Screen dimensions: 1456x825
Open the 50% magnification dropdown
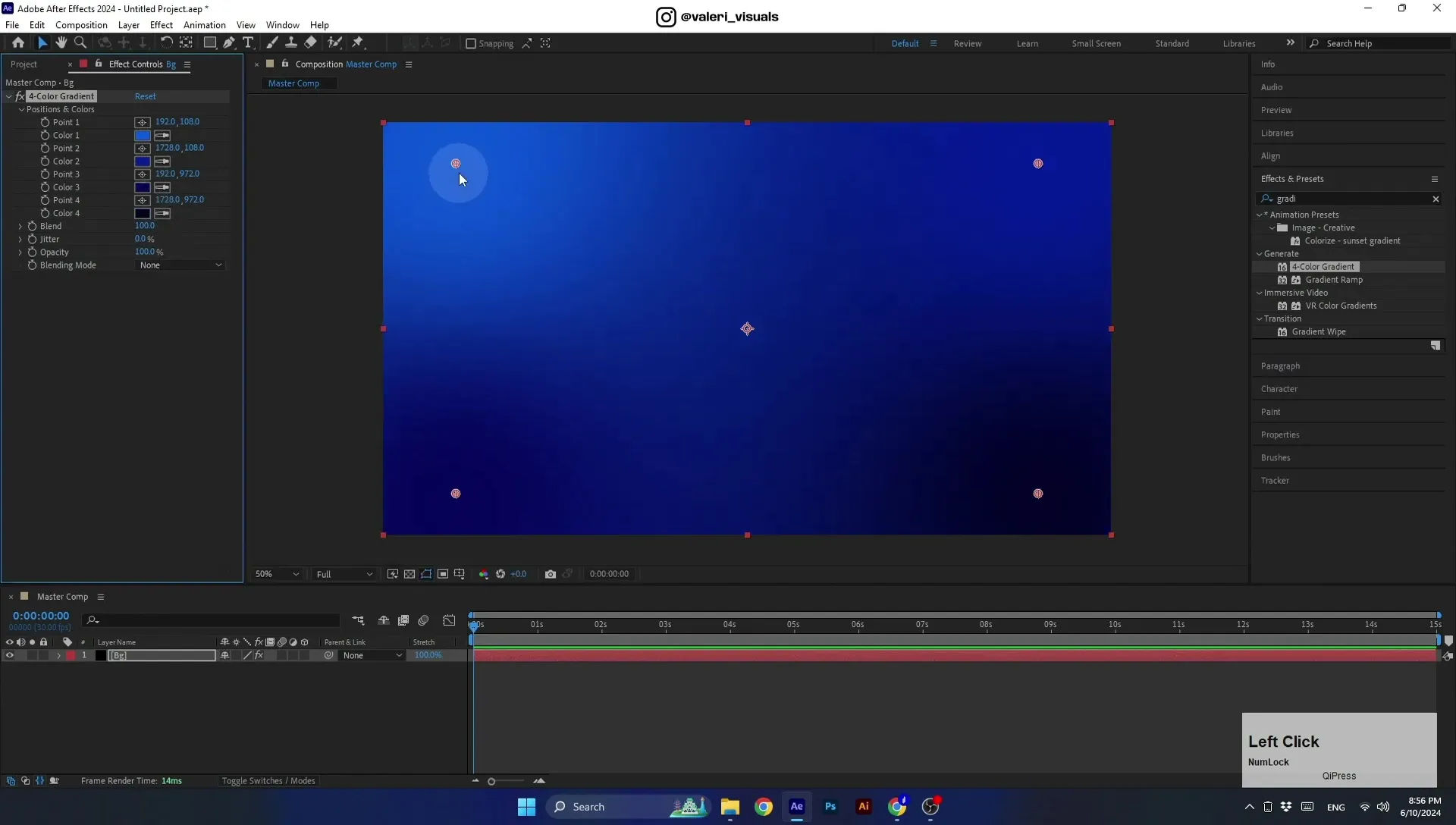coord(277,574)
